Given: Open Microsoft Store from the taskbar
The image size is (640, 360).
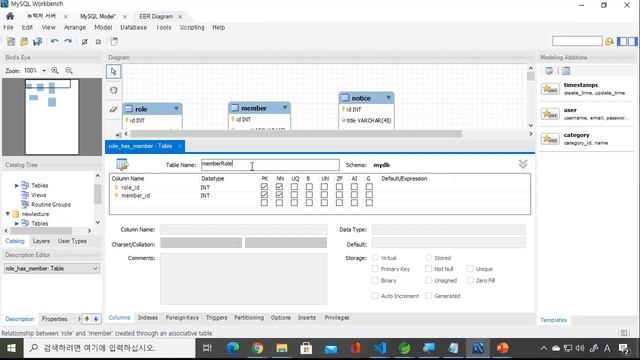Looking at the screenshot, I should 306,348.
